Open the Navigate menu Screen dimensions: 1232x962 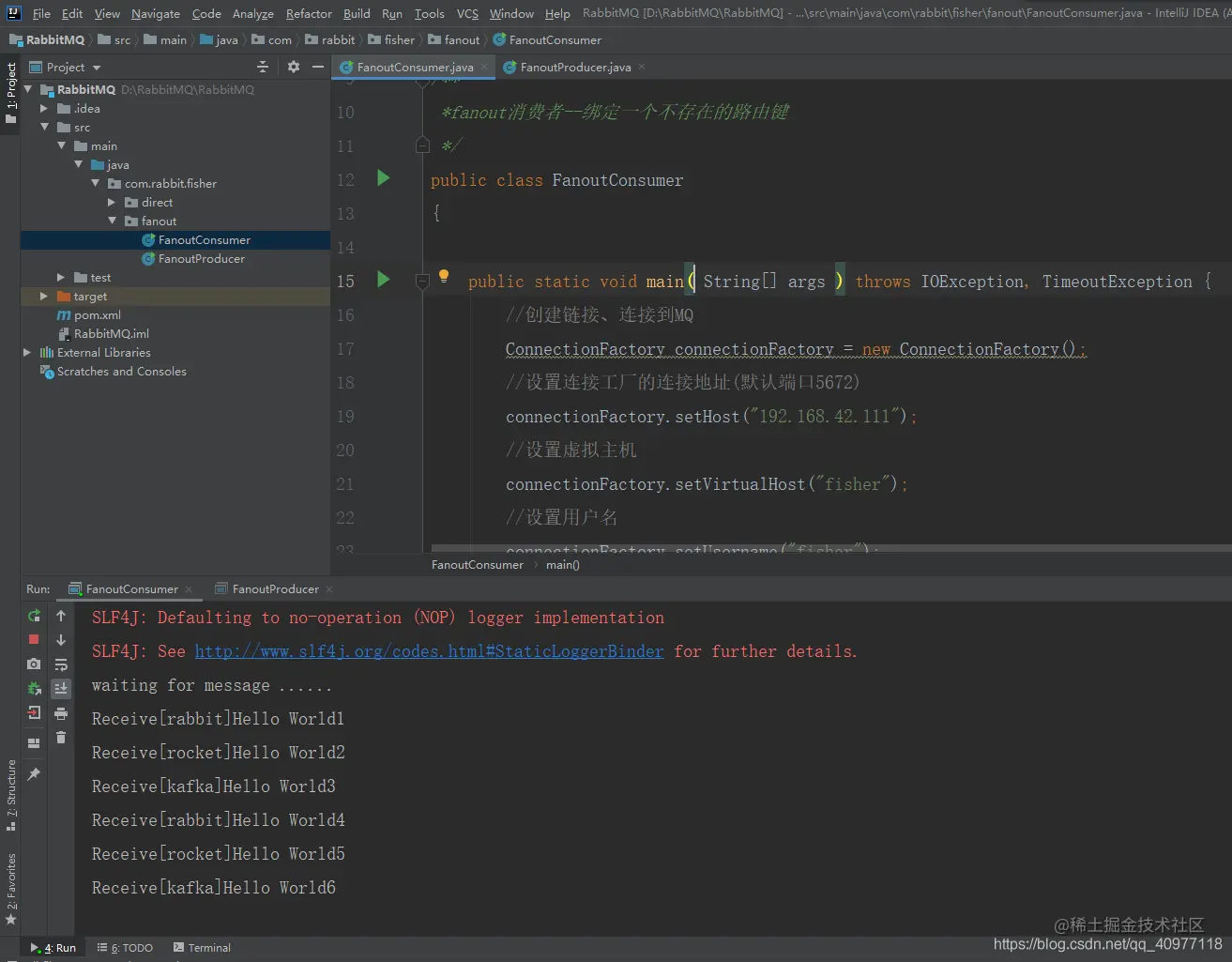(156, 13)
